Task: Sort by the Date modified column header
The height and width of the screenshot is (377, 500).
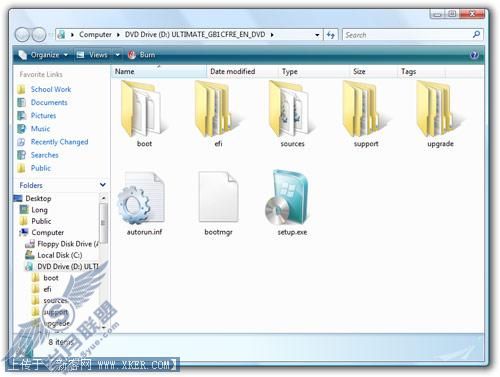Action: point(242,71)
